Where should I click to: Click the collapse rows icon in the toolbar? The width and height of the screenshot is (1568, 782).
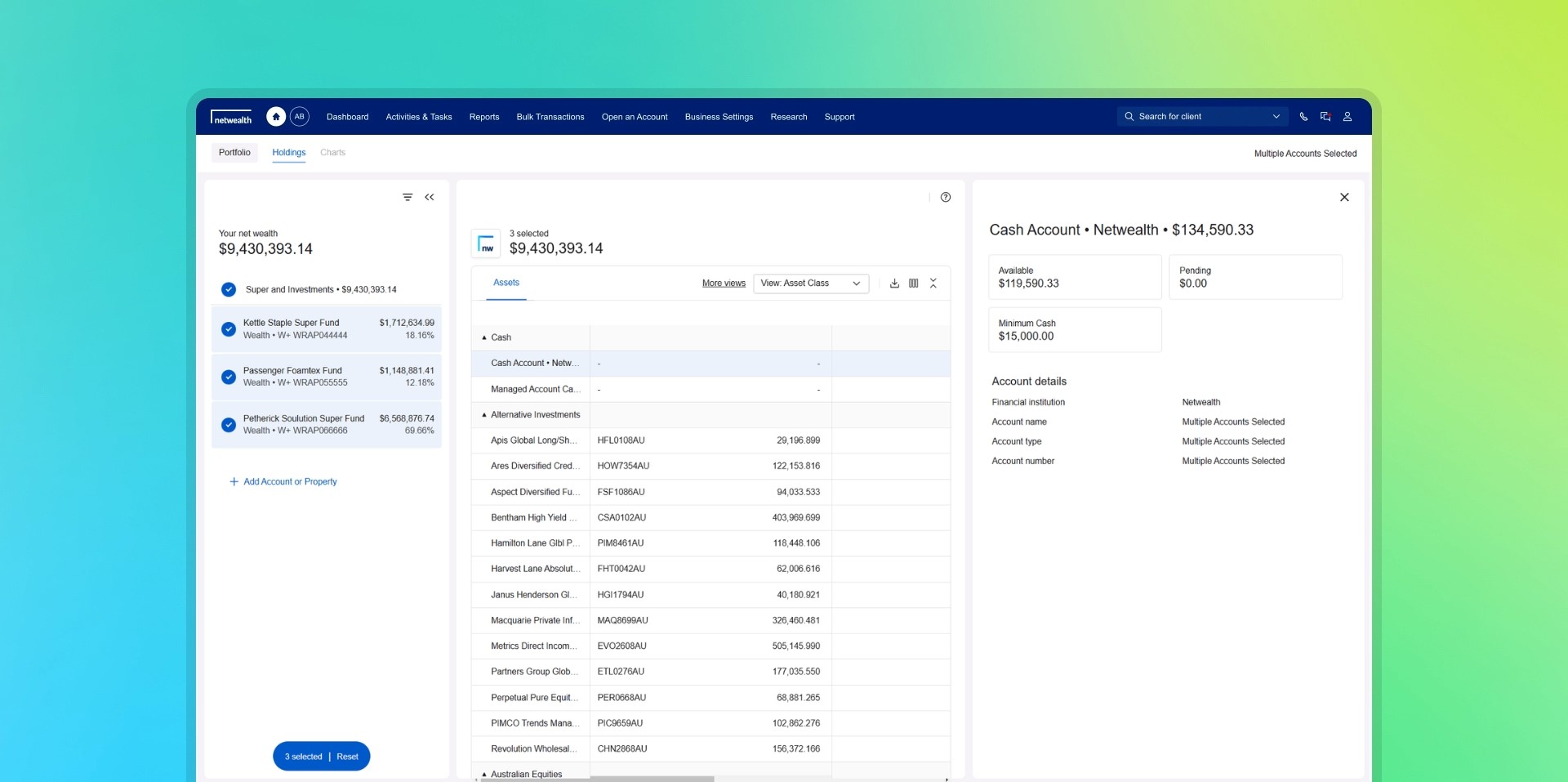pyautogui.click(x=933, y=283)
